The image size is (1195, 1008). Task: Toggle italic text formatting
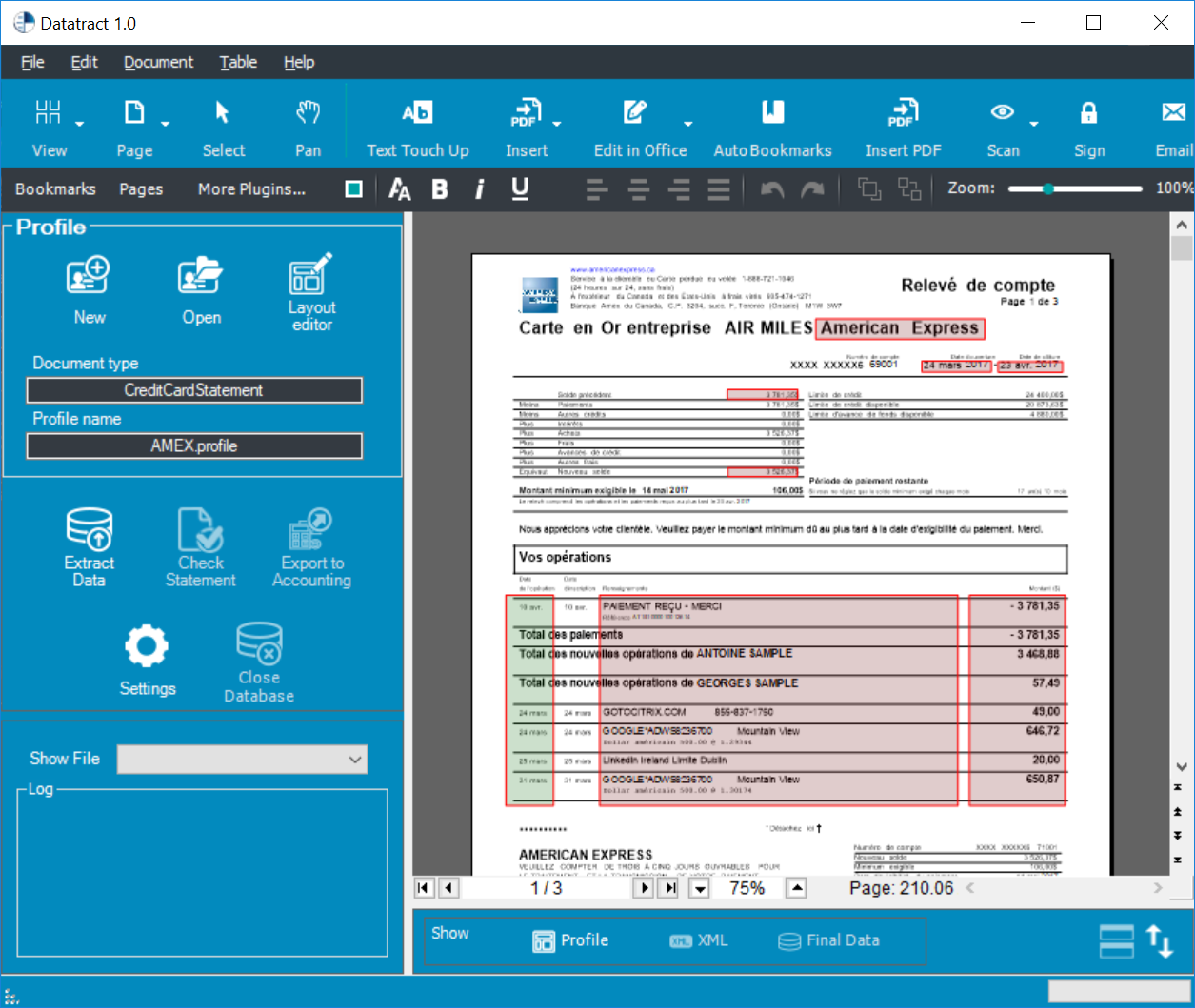coord(479,189)
